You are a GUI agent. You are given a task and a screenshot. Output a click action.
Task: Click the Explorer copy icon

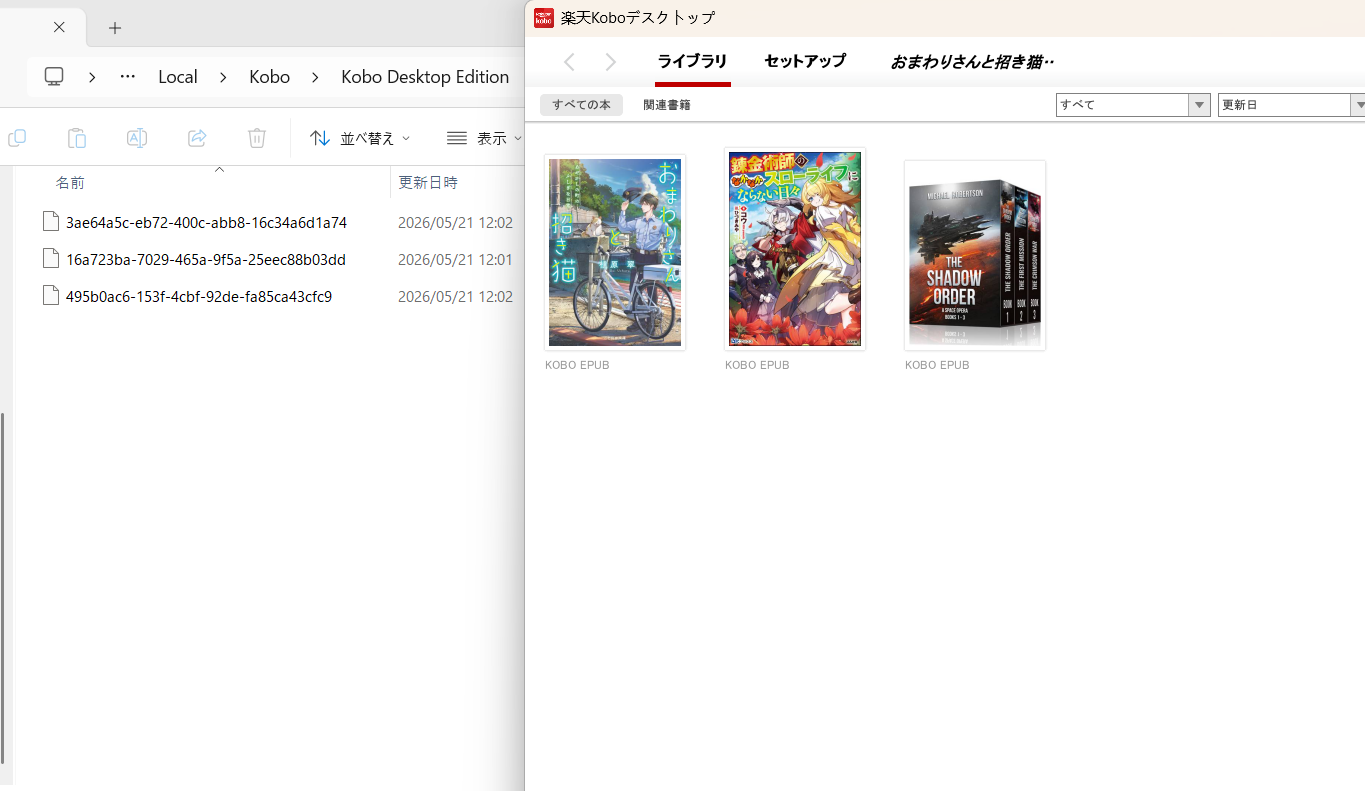[17, 138]
